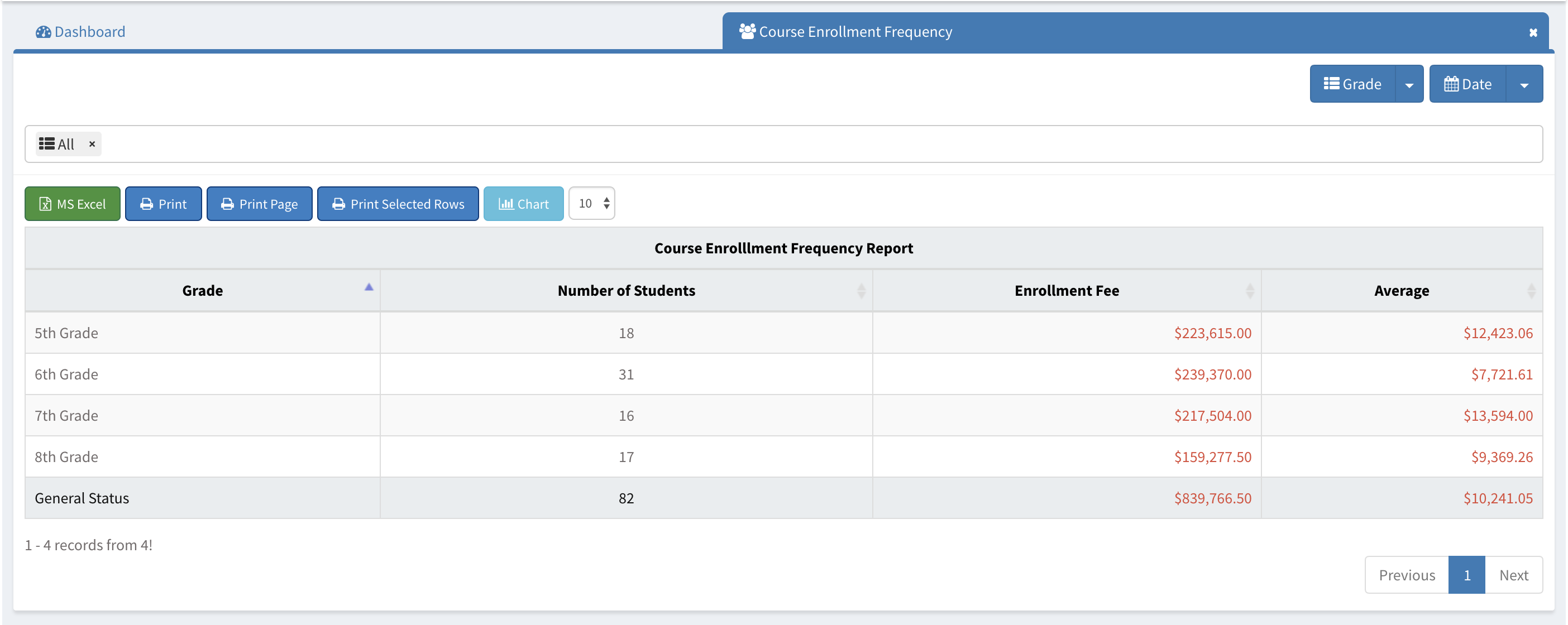Open the rows-per-page selector showing 10

pyautogui.click(x=592, y=203)
